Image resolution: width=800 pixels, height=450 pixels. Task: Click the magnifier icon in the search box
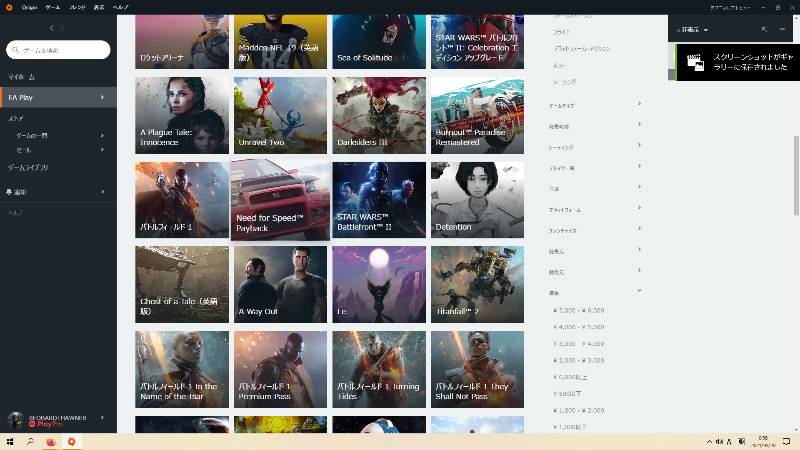pos(15,50)
